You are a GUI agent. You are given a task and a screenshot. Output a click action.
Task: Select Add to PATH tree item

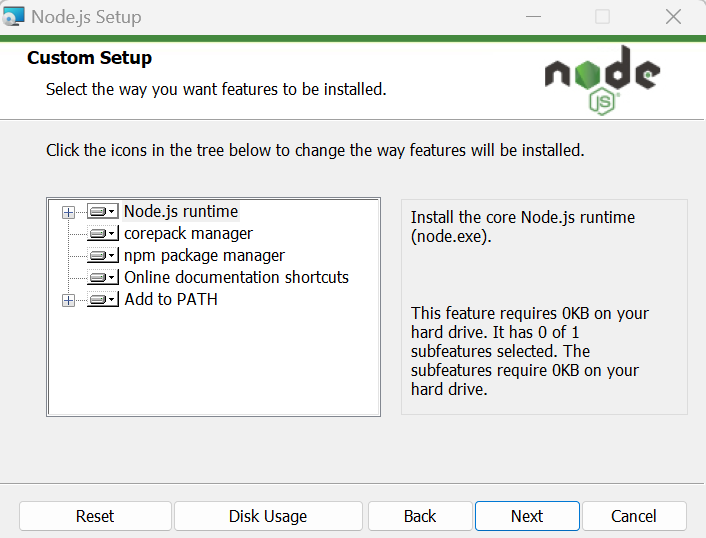point(171,299)
